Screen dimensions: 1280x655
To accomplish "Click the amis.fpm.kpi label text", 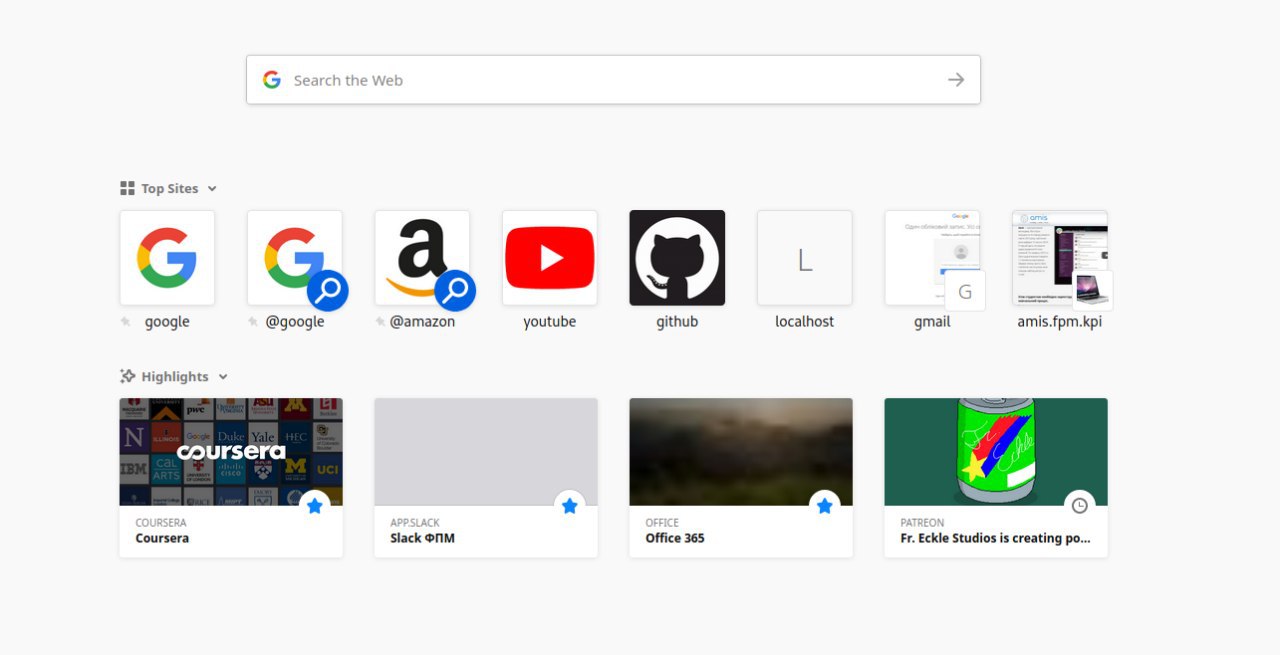I will click(1059, 322).
